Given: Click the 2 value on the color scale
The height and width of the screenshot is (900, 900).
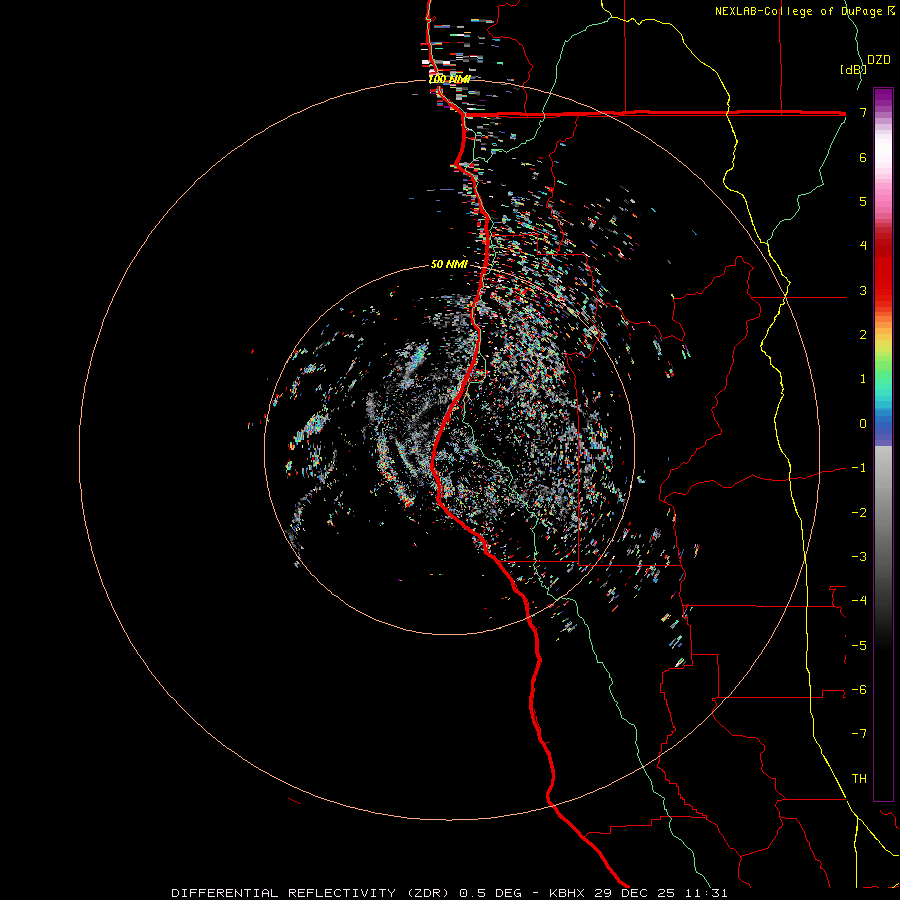Looking at the screenshot, I should click(863, 335).
